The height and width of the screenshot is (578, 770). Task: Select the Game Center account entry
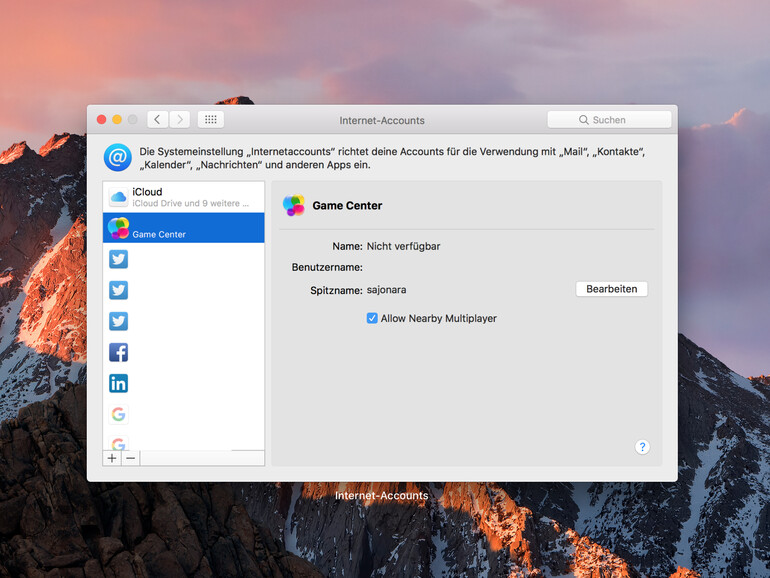click(x=183, y=228)
